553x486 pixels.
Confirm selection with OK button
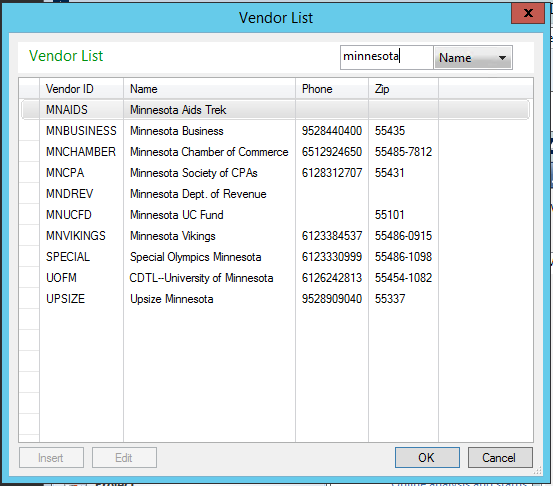coord(427,457)
